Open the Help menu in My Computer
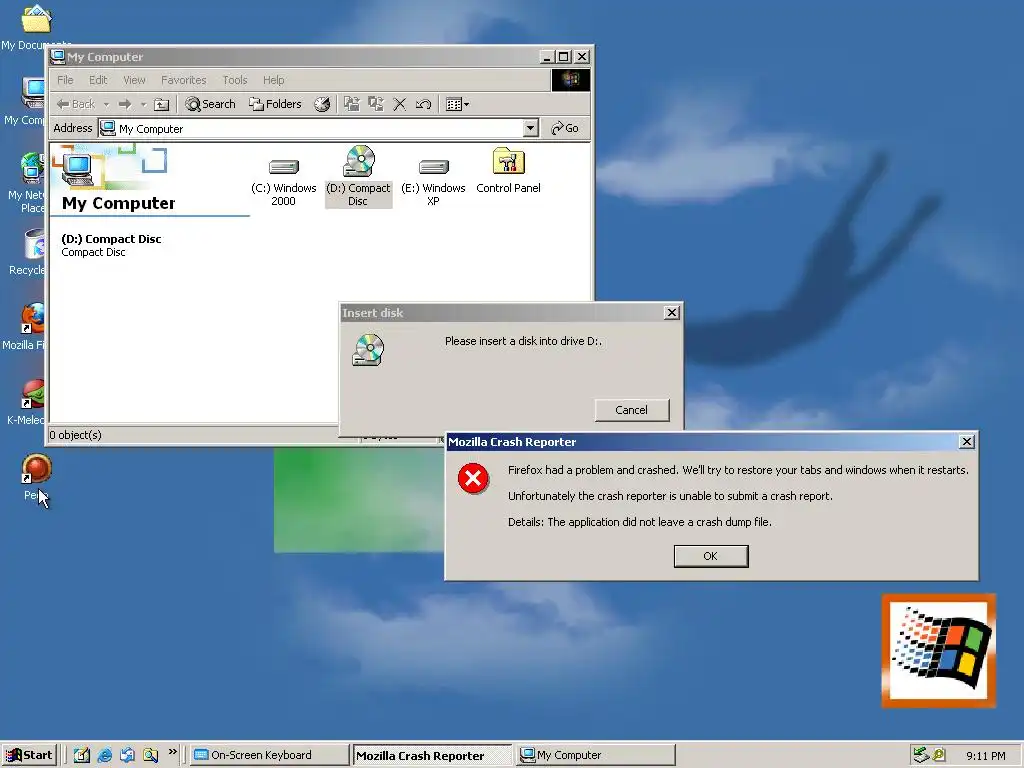The image size is (1024, 768). click(x=273, y=80)
